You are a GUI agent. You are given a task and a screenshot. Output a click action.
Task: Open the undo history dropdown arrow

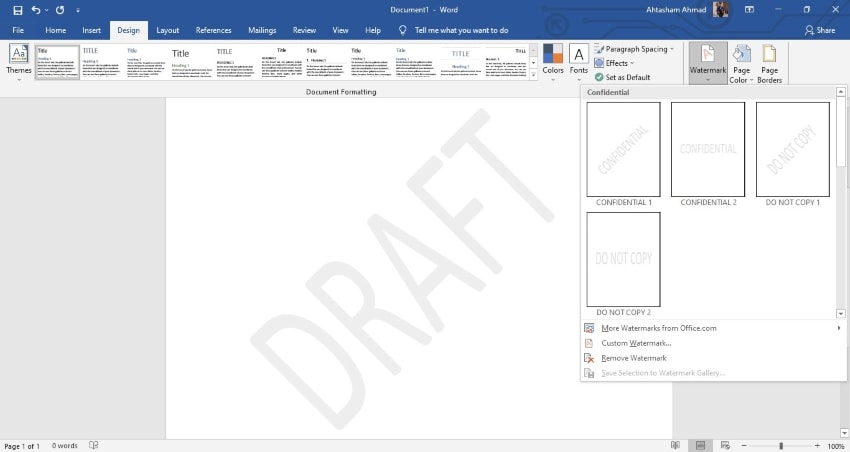coord(46,10)
